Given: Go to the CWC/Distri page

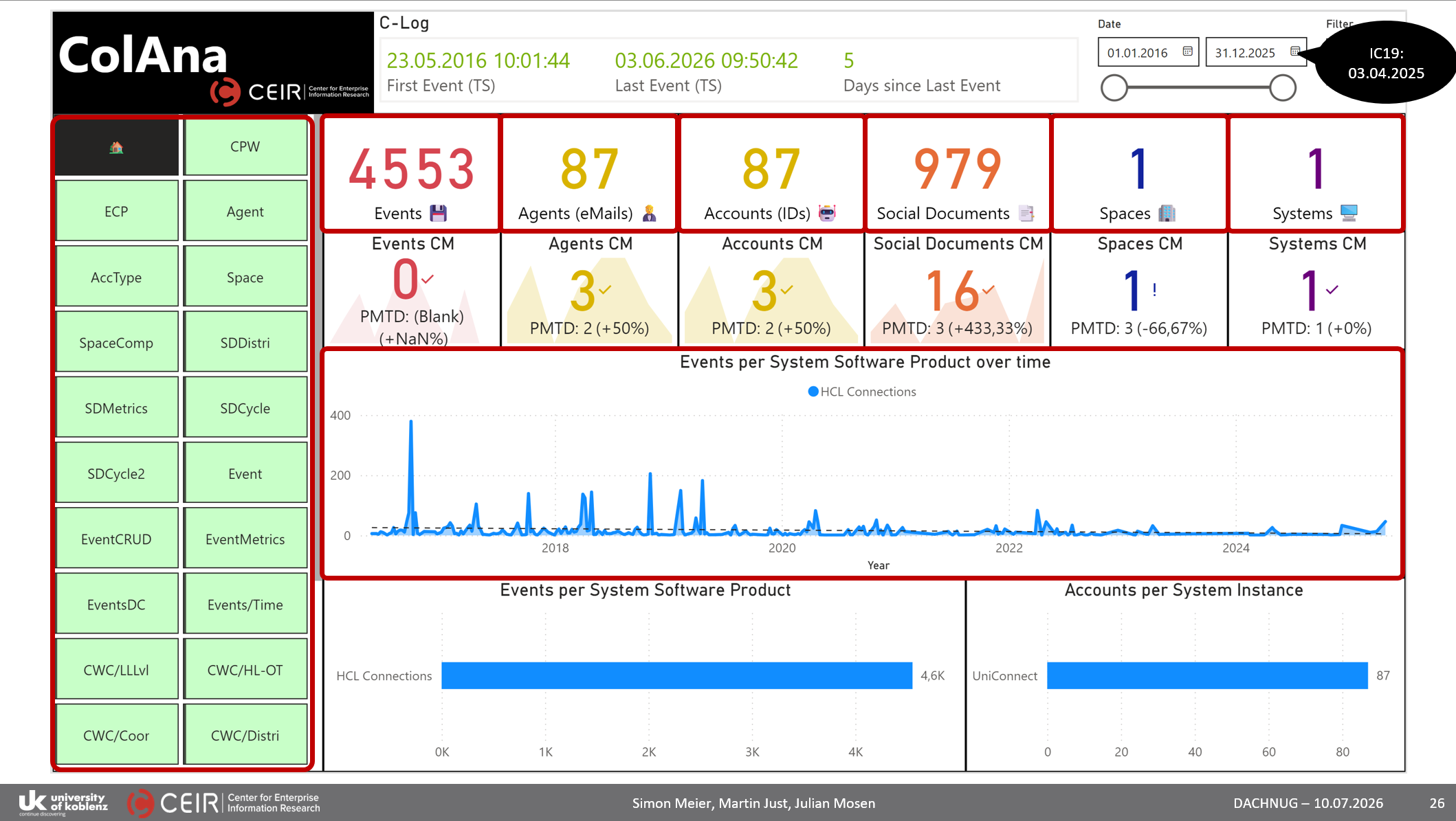Looking at the screenshot, I should (x=245, y=736).
